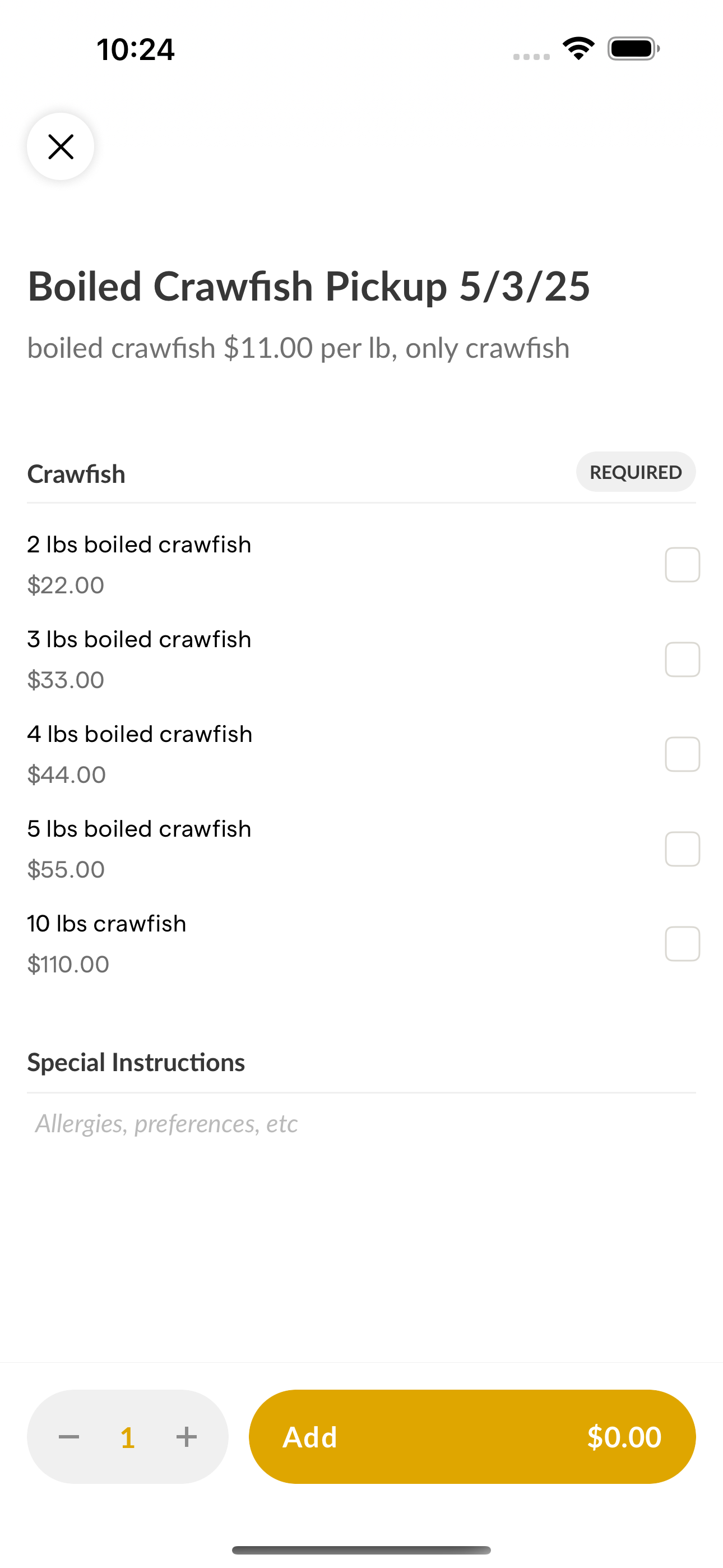Tap the 2 lbs boiled crawfish label
Image resolution: width=723 pixels, height=1568 pixels.
tap(139, 545)
